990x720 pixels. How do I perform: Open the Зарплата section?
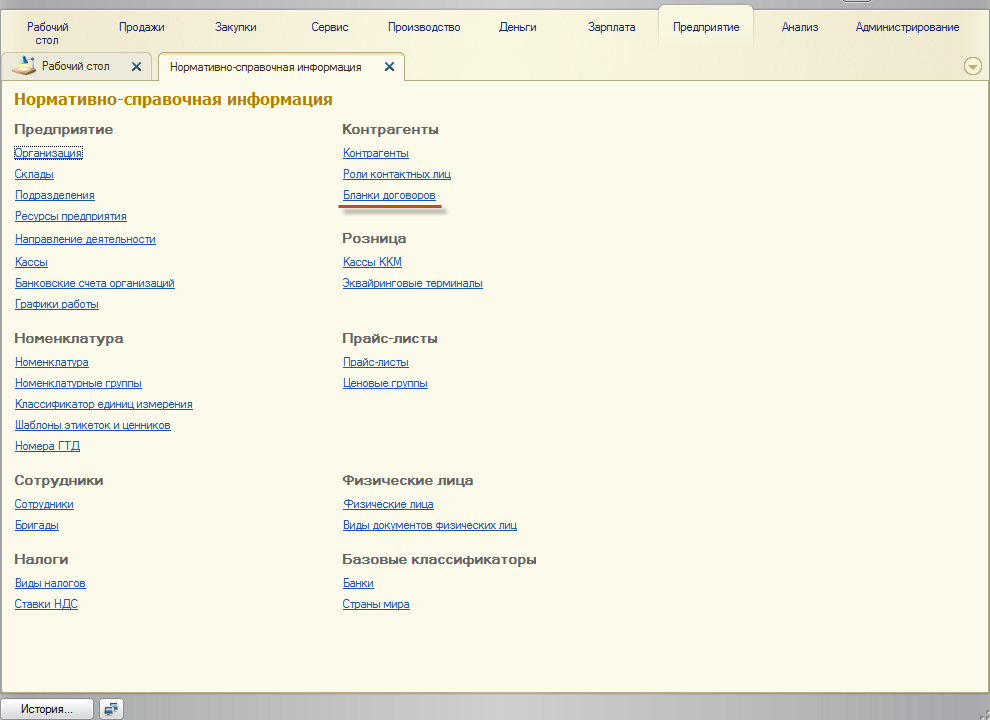pyautogui.click(x=611, y=27)
